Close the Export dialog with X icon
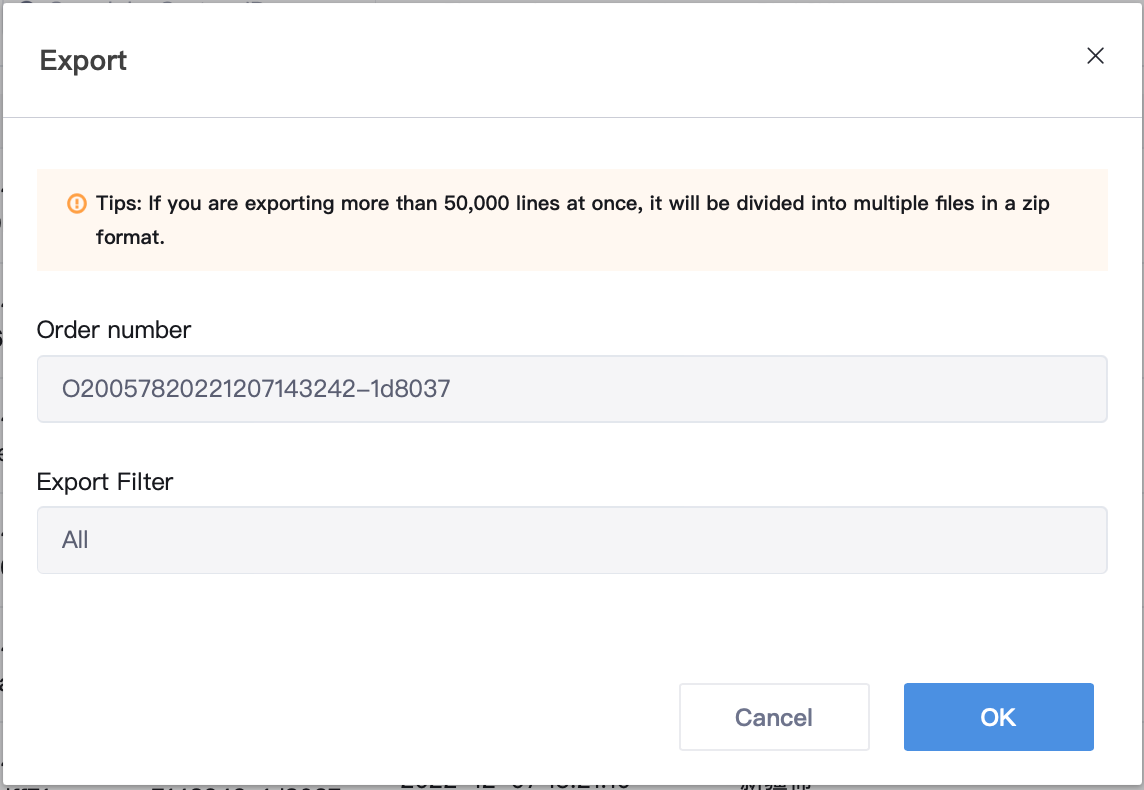 [1094, 56]
